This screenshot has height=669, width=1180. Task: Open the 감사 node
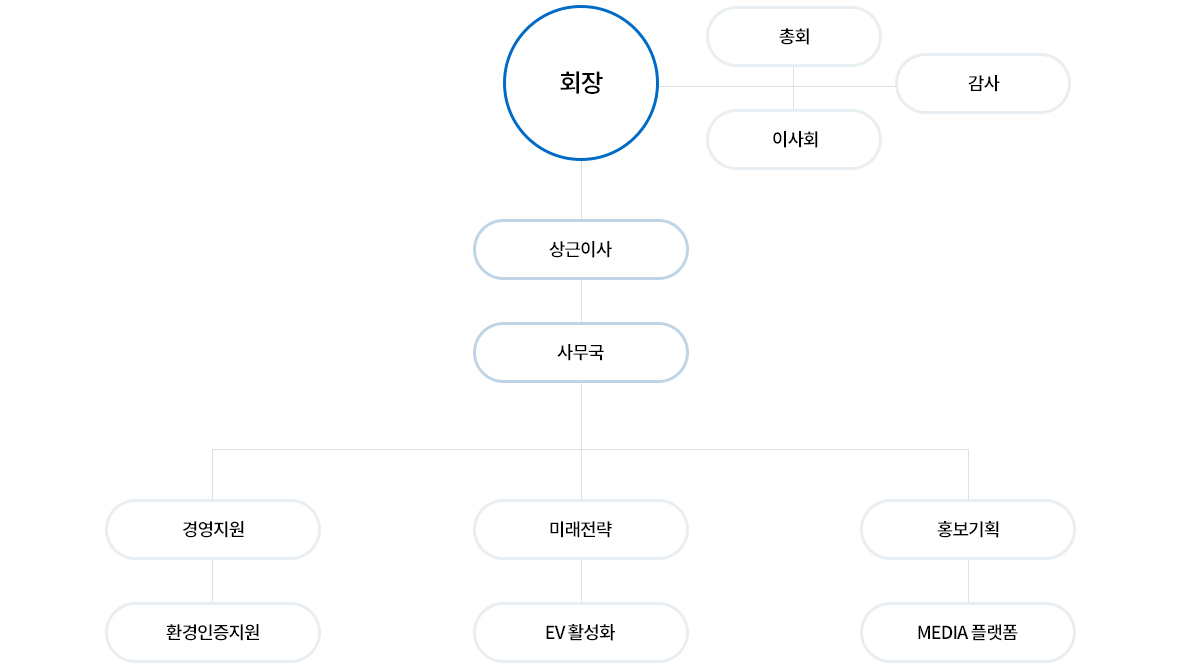(x=983, y=84)
